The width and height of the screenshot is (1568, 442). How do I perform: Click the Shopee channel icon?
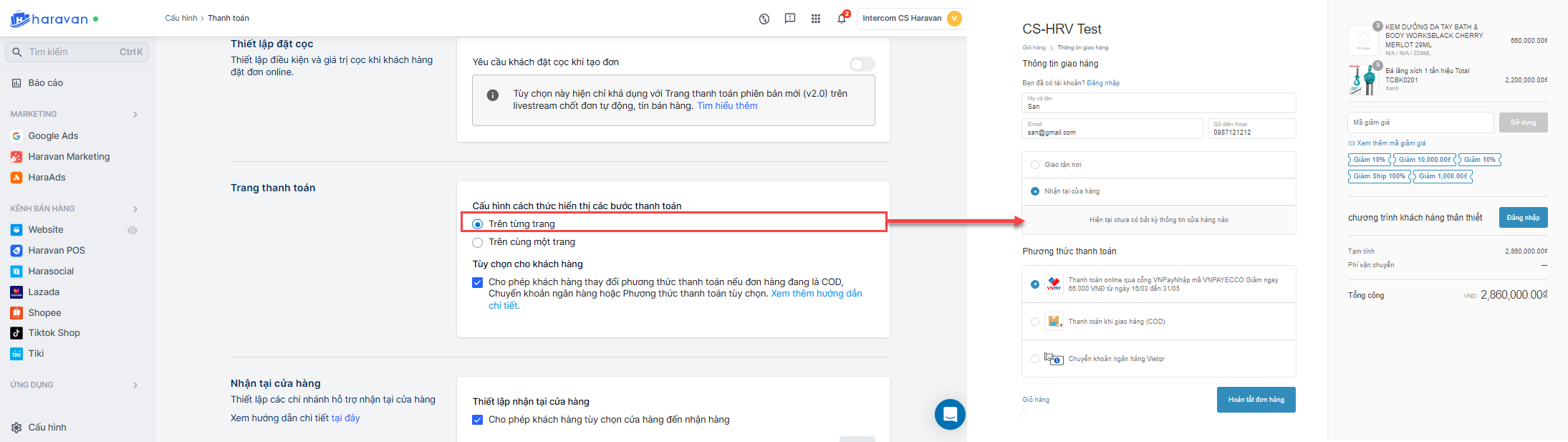pos(16,313)
